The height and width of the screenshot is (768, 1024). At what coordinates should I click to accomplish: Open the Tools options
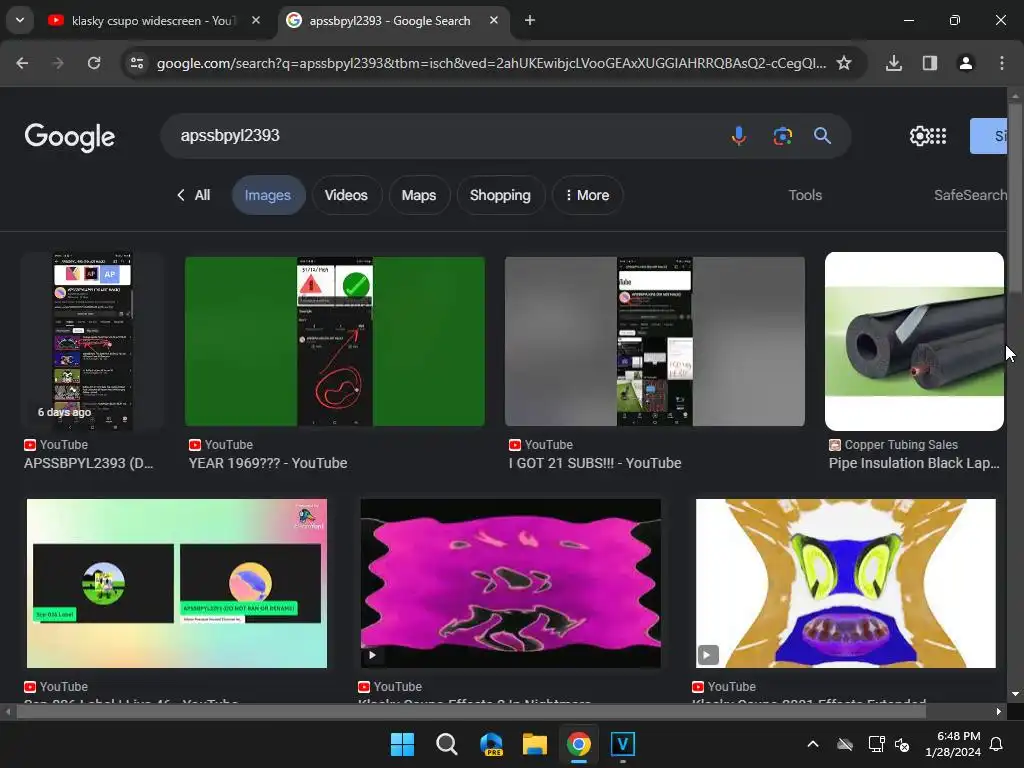point(805,195)
